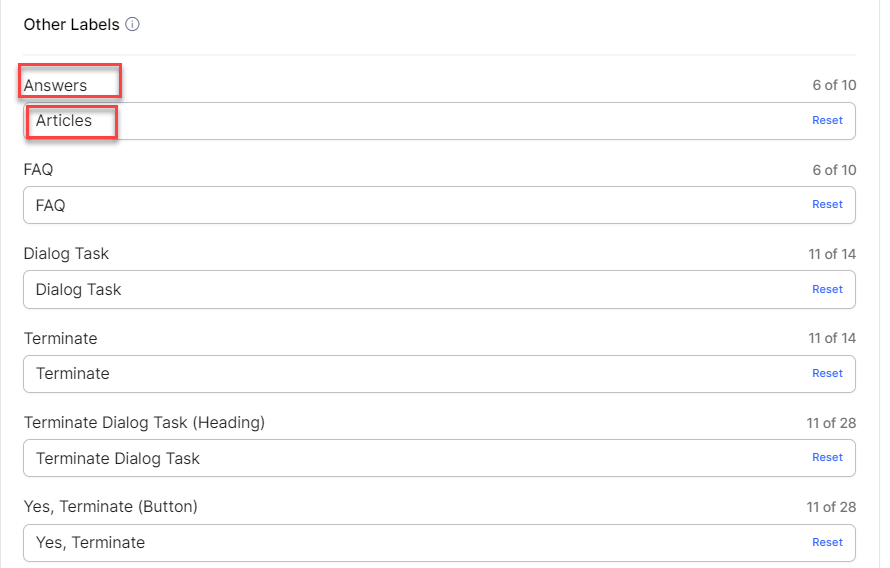The image size is (890, 568).
Task: Click the FAQ field title above input
Action: (x=39, y=170)
